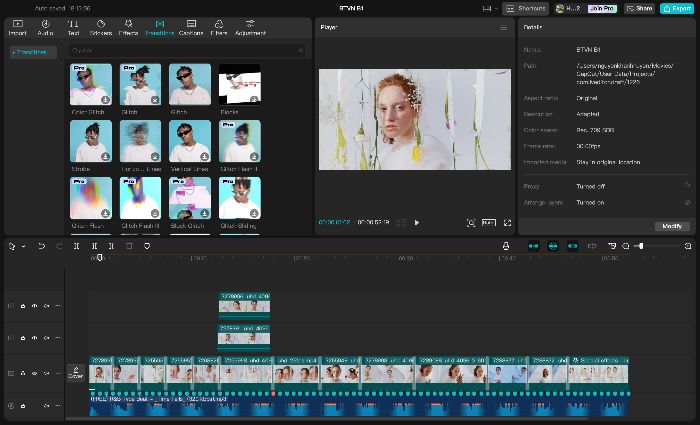This screenshot has height=425, width=700.
Task: Open the preview quality grid icon
Action: pyautogui.click(x=401, y=222)
